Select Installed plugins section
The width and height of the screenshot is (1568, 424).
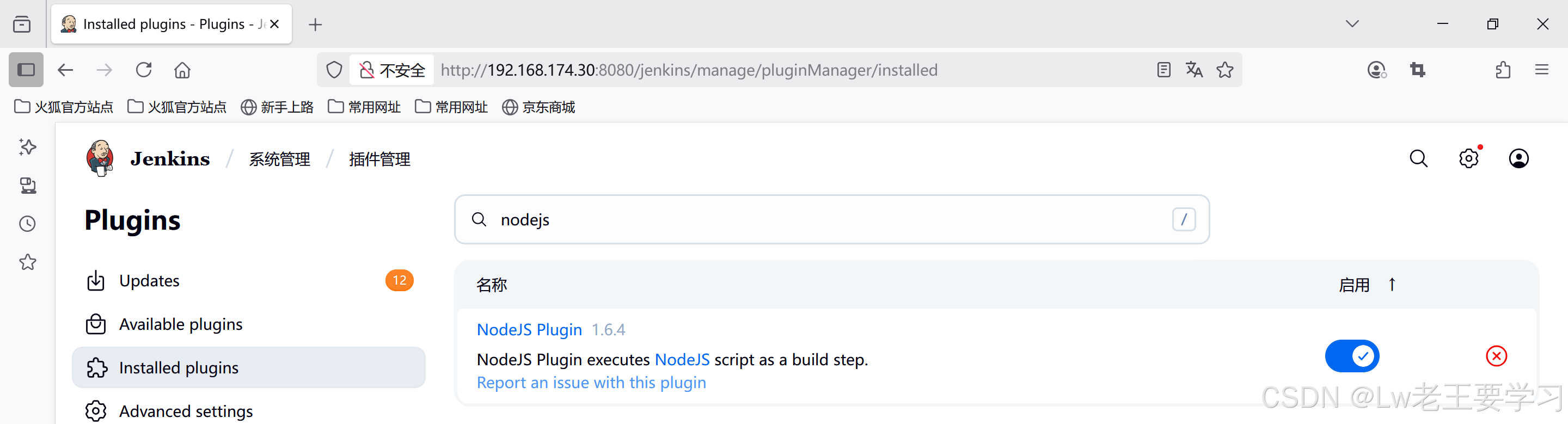point(249,368)
